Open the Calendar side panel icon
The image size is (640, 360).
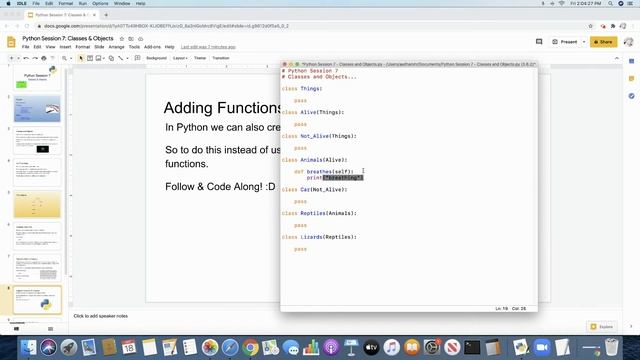631,61
